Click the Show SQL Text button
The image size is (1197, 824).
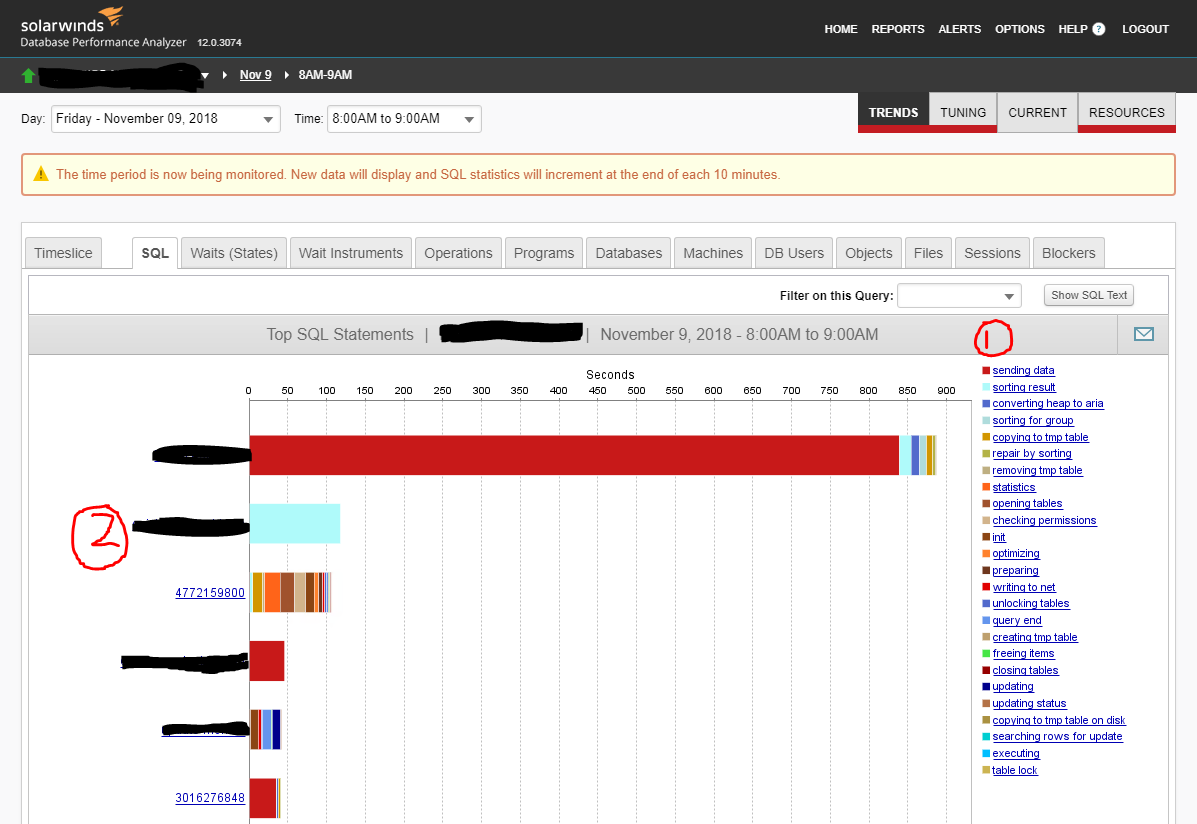(x=1089, y=296)
